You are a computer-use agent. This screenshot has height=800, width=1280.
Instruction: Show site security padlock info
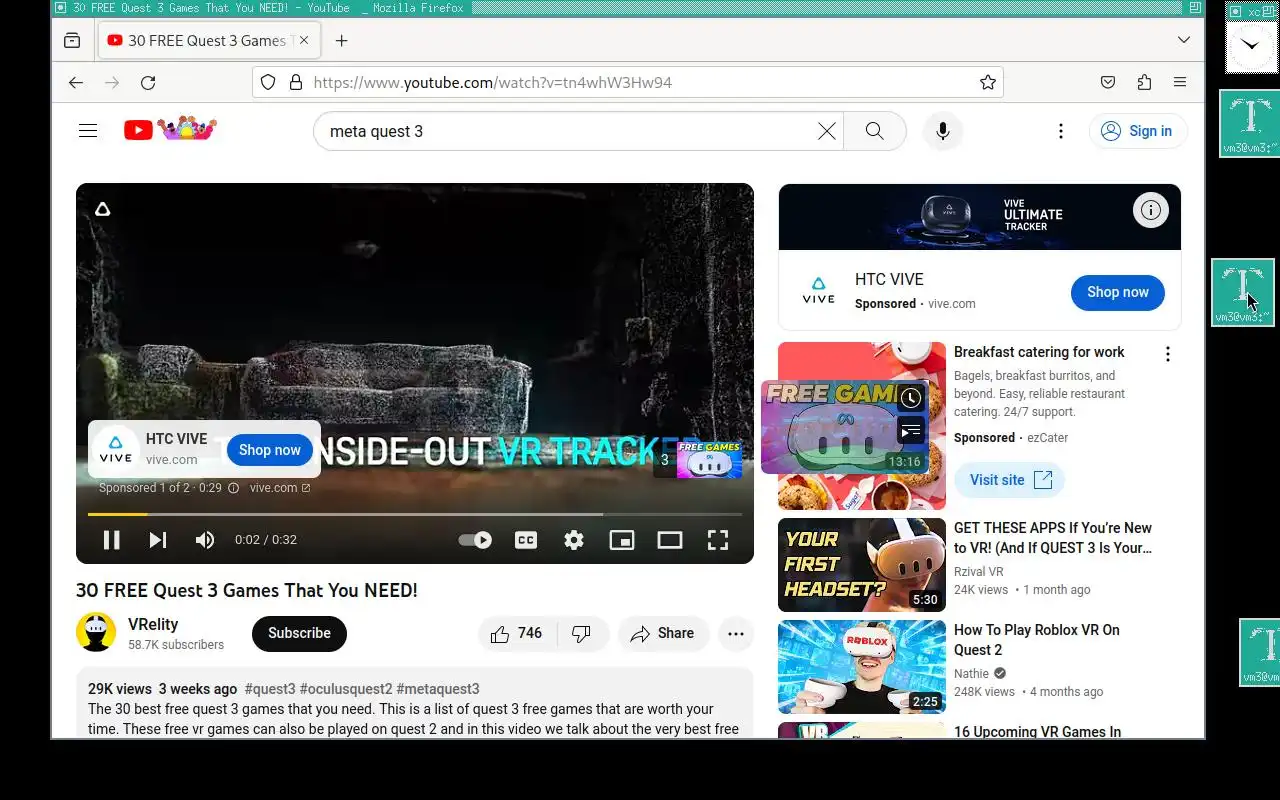(x=296, y=83)
